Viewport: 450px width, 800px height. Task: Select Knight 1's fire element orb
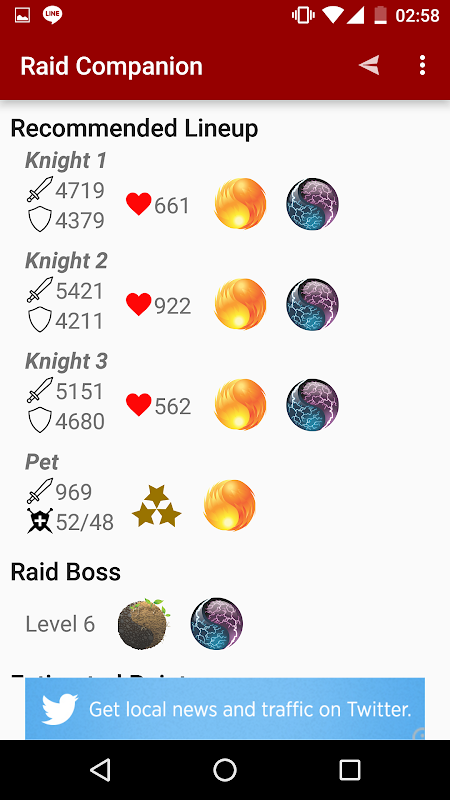[x=240, y=203]
